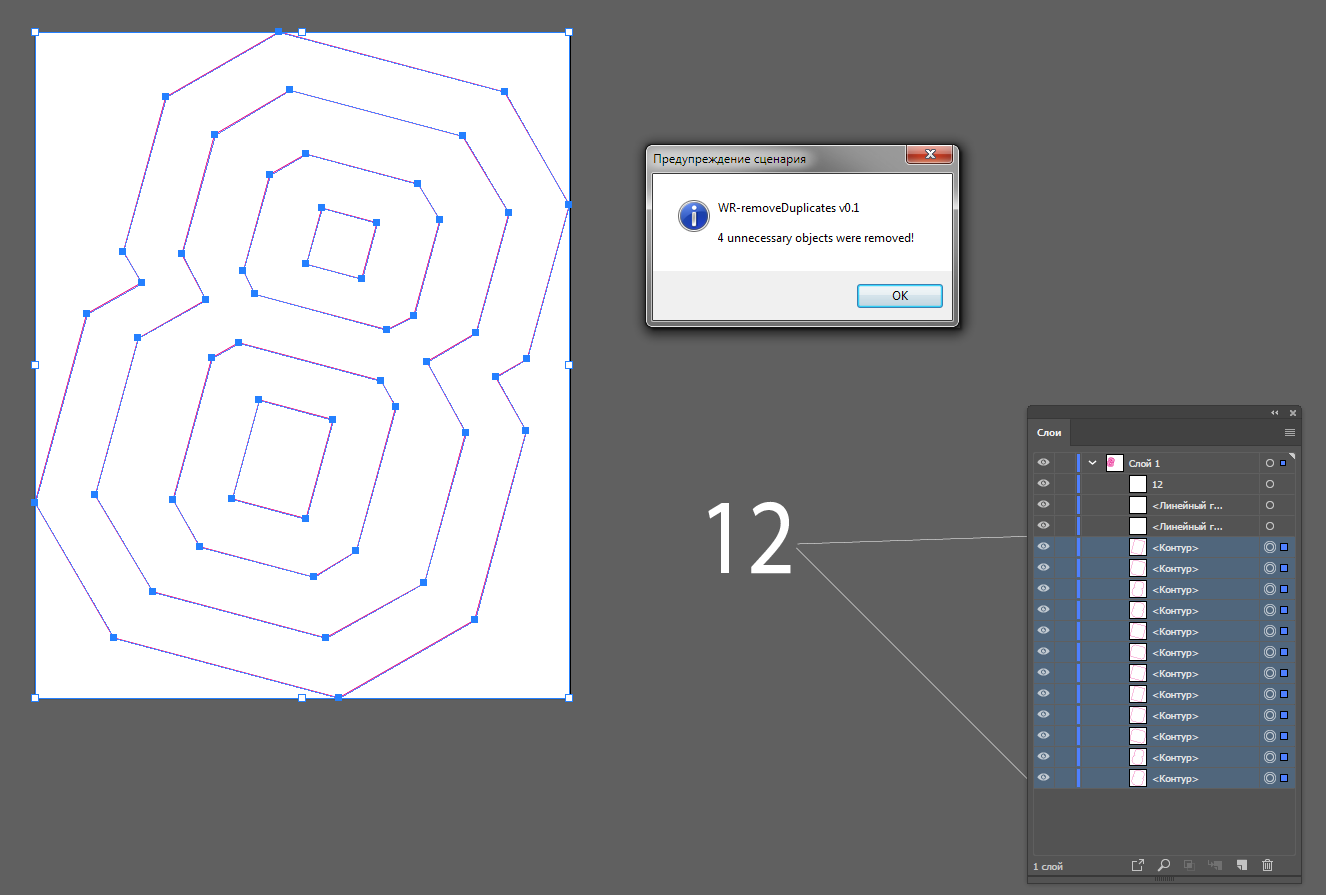Toggle lock slot for Слой 1

click(1064, 463)
